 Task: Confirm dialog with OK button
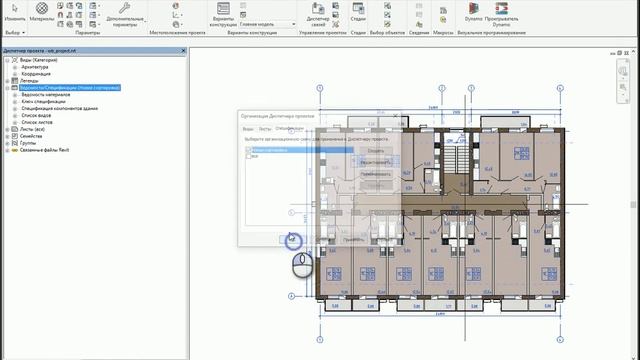pyautogui.click(x=292, y=240)
